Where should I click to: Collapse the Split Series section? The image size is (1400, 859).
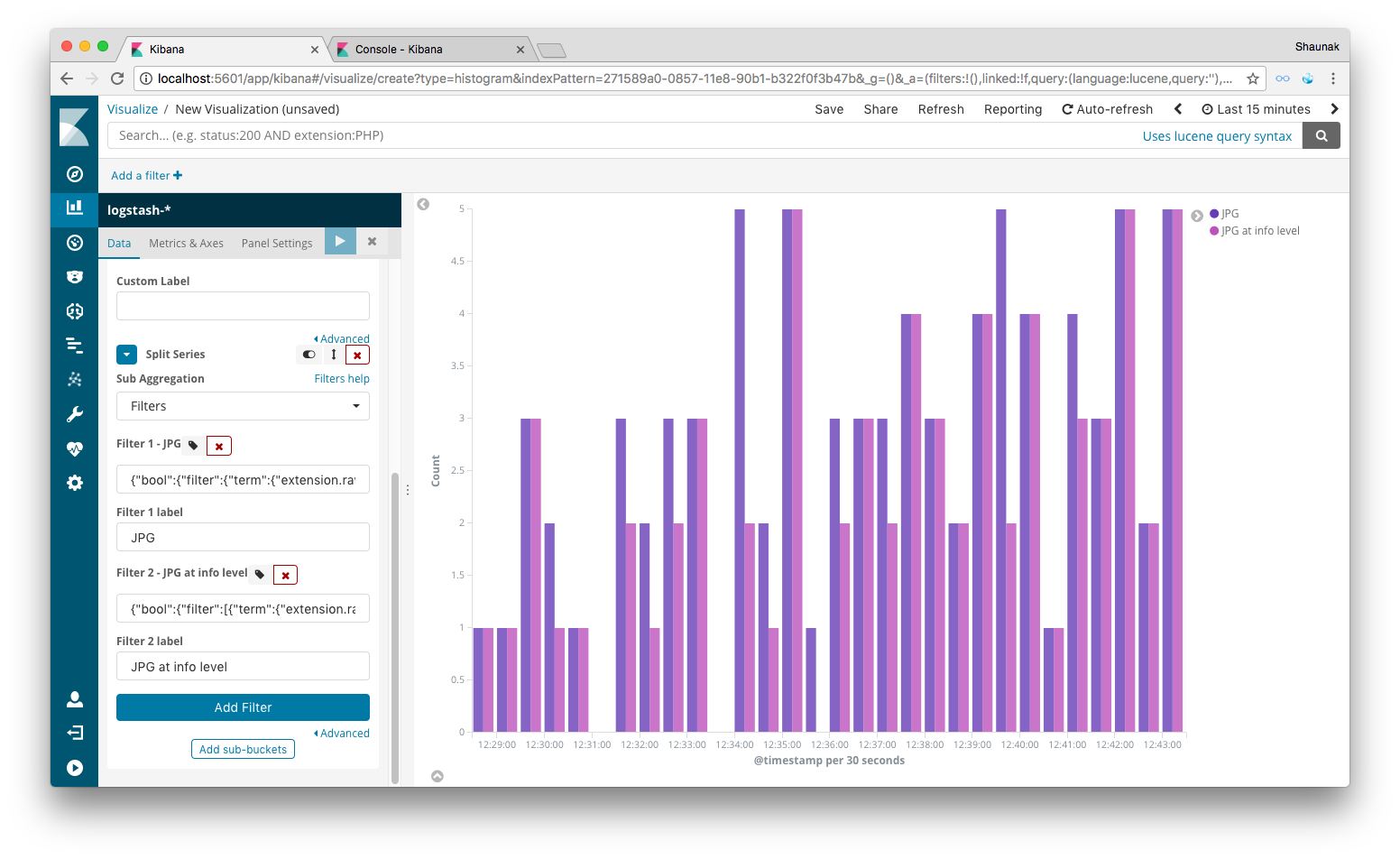coord(127,355)
